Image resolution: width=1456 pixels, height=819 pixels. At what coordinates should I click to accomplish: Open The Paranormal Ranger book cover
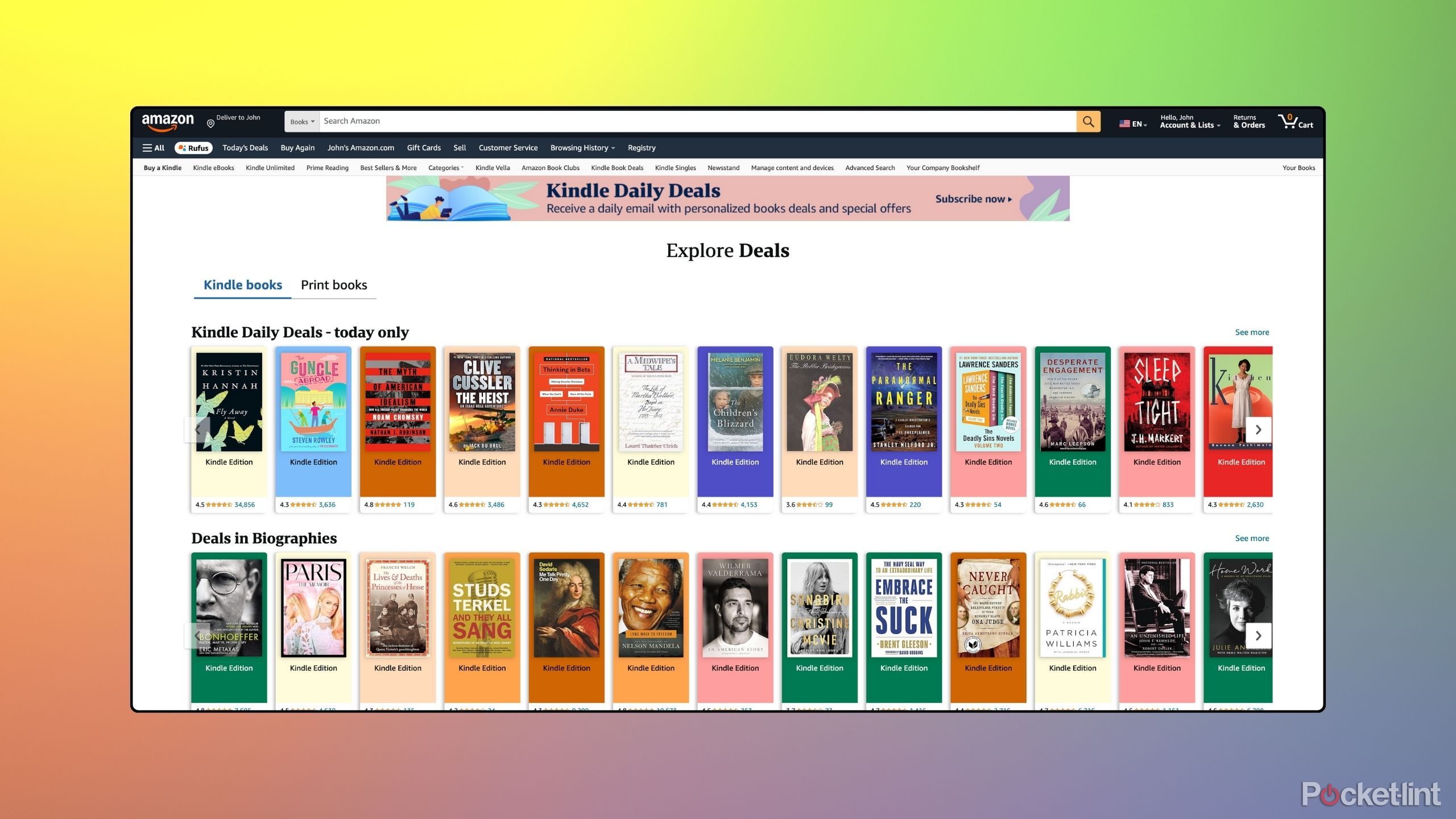click(904, 402)
